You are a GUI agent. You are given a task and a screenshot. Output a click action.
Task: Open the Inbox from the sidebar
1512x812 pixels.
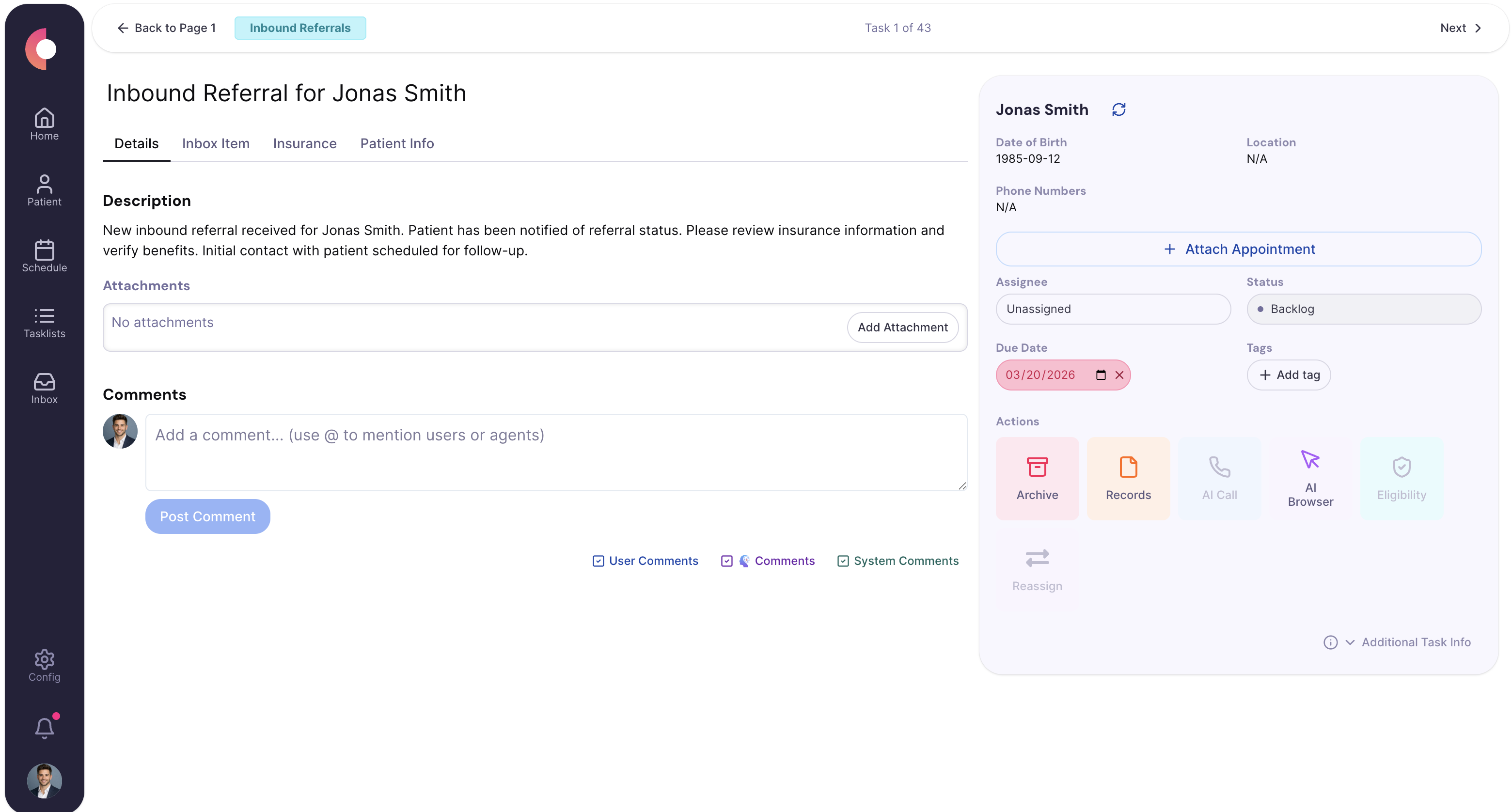click(x=44, y=387)
